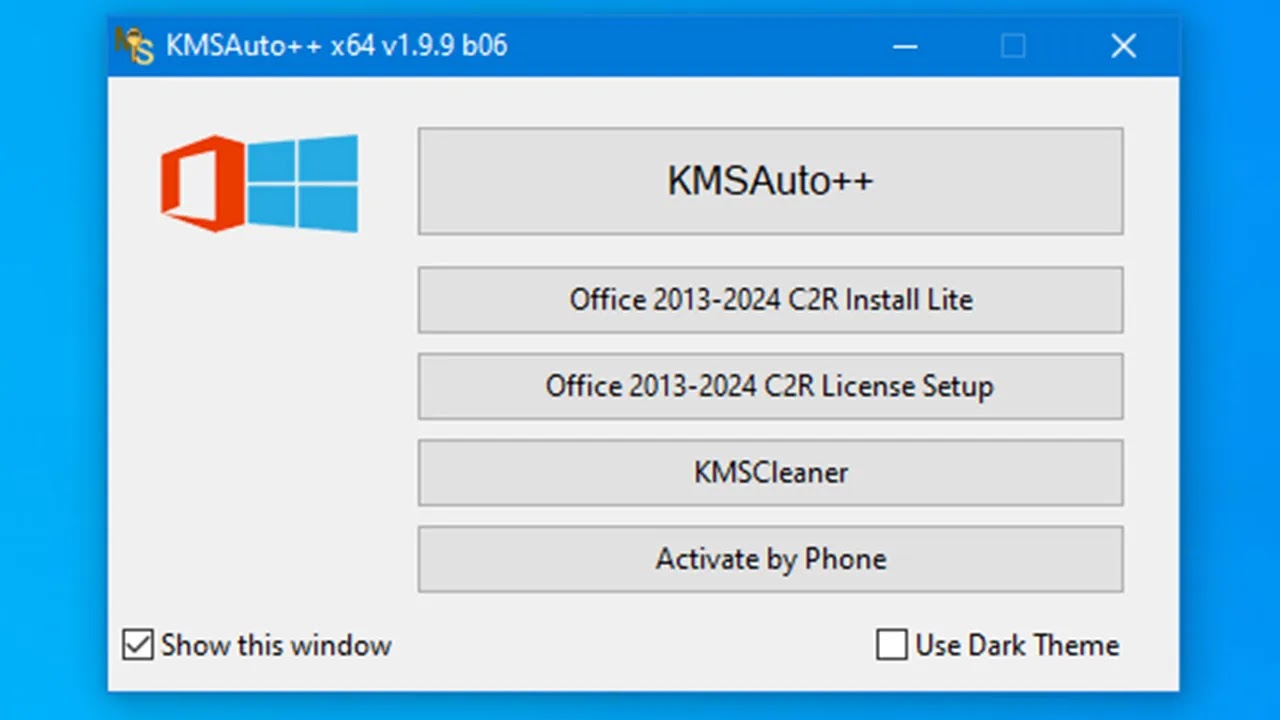Screen dimensions: 1280x720
Task: Click the blue Windows logo
Action: click(303, 183)
